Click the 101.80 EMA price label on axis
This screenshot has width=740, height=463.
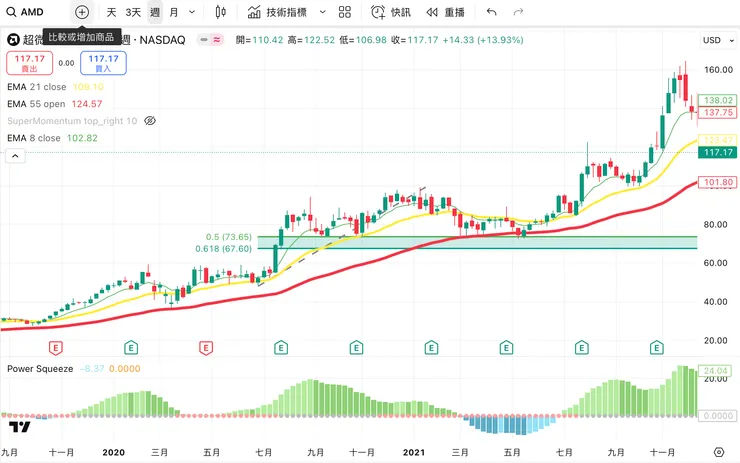coord(717,182)
